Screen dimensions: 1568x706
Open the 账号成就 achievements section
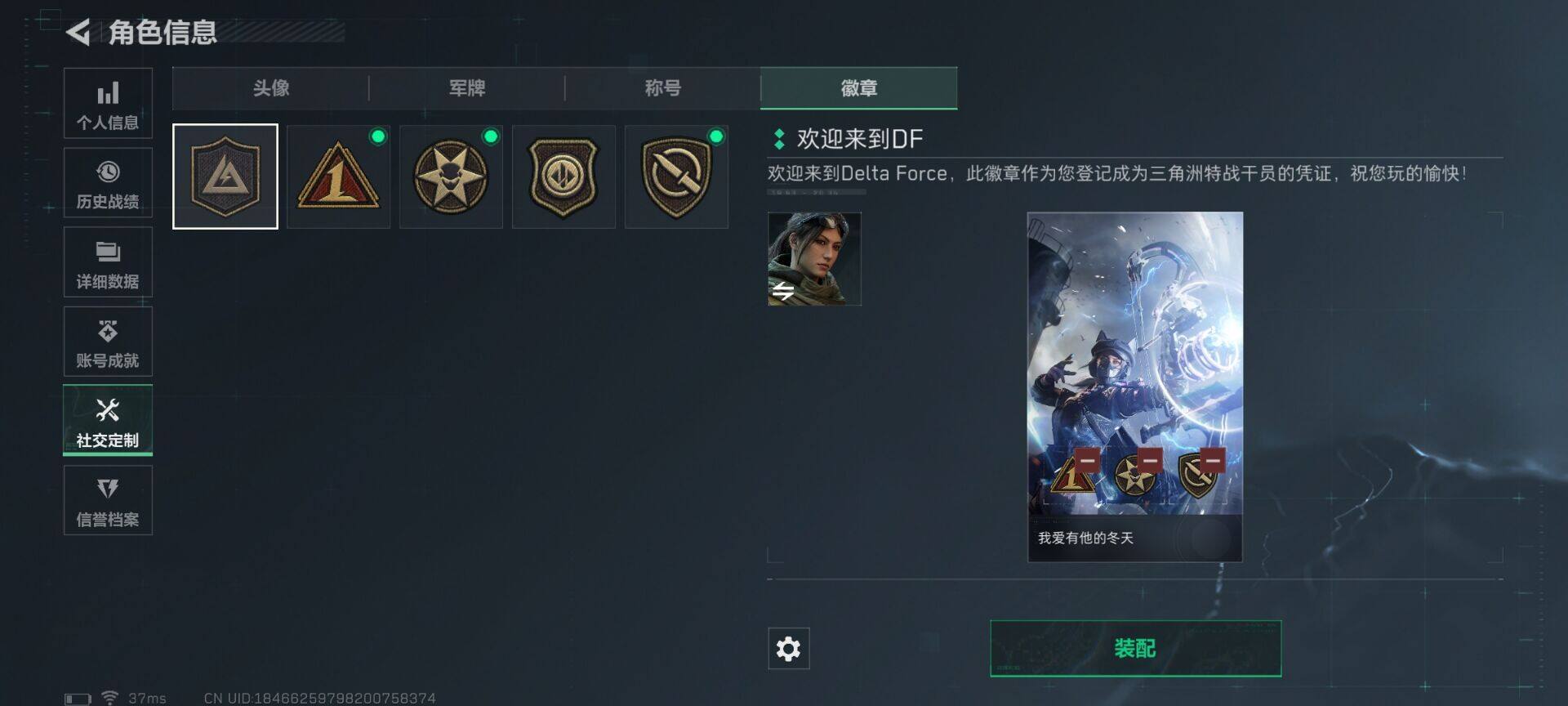[x=108, y=342]
